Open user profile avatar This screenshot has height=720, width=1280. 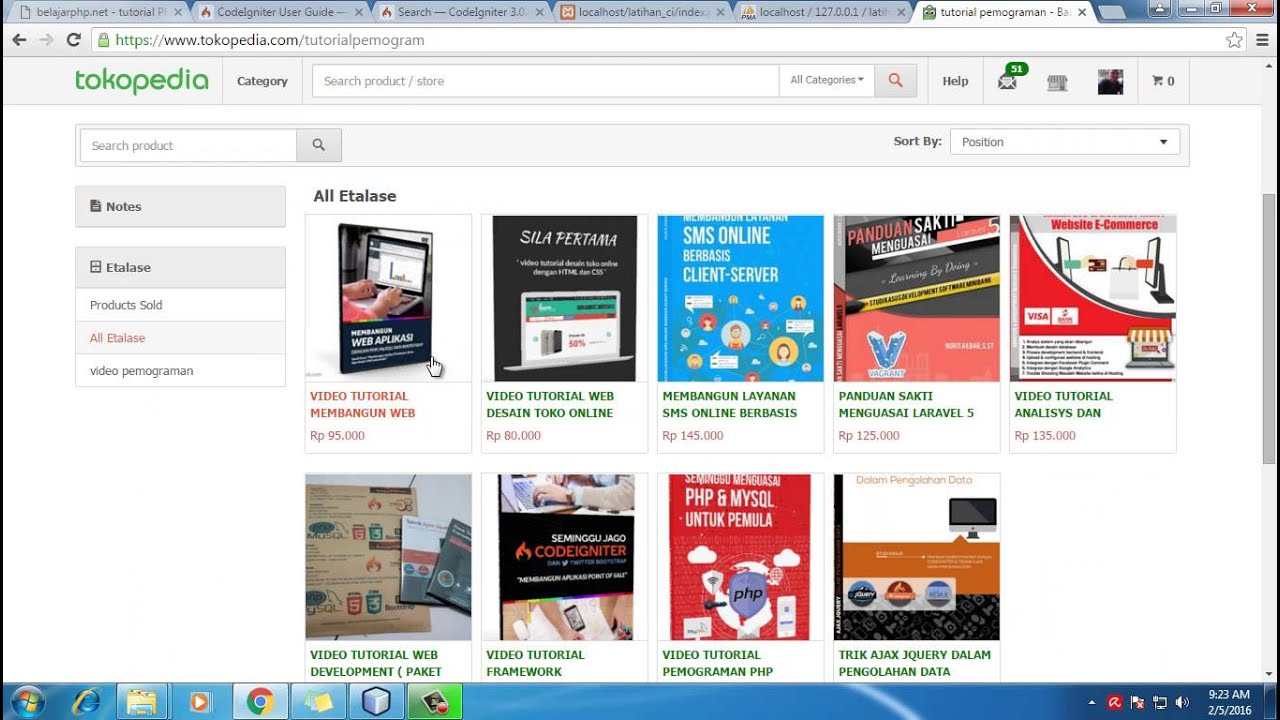pos(1110,82)
